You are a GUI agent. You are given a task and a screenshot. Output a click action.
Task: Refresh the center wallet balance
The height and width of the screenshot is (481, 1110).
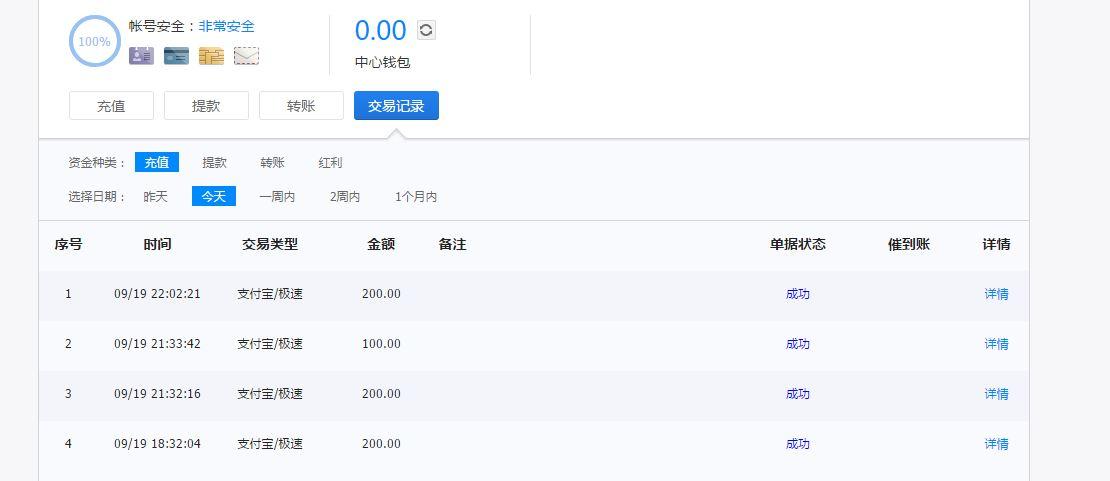click(426, 30)
